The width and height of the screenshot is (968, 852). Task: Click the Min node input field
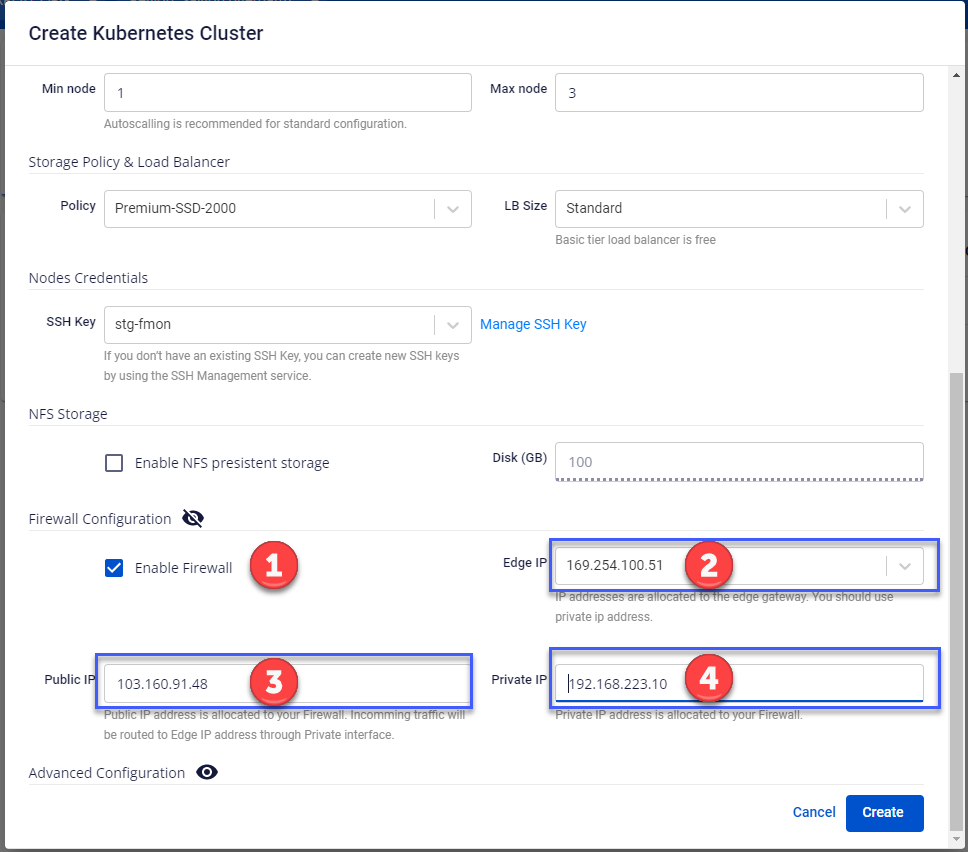(x=287, y=92)
